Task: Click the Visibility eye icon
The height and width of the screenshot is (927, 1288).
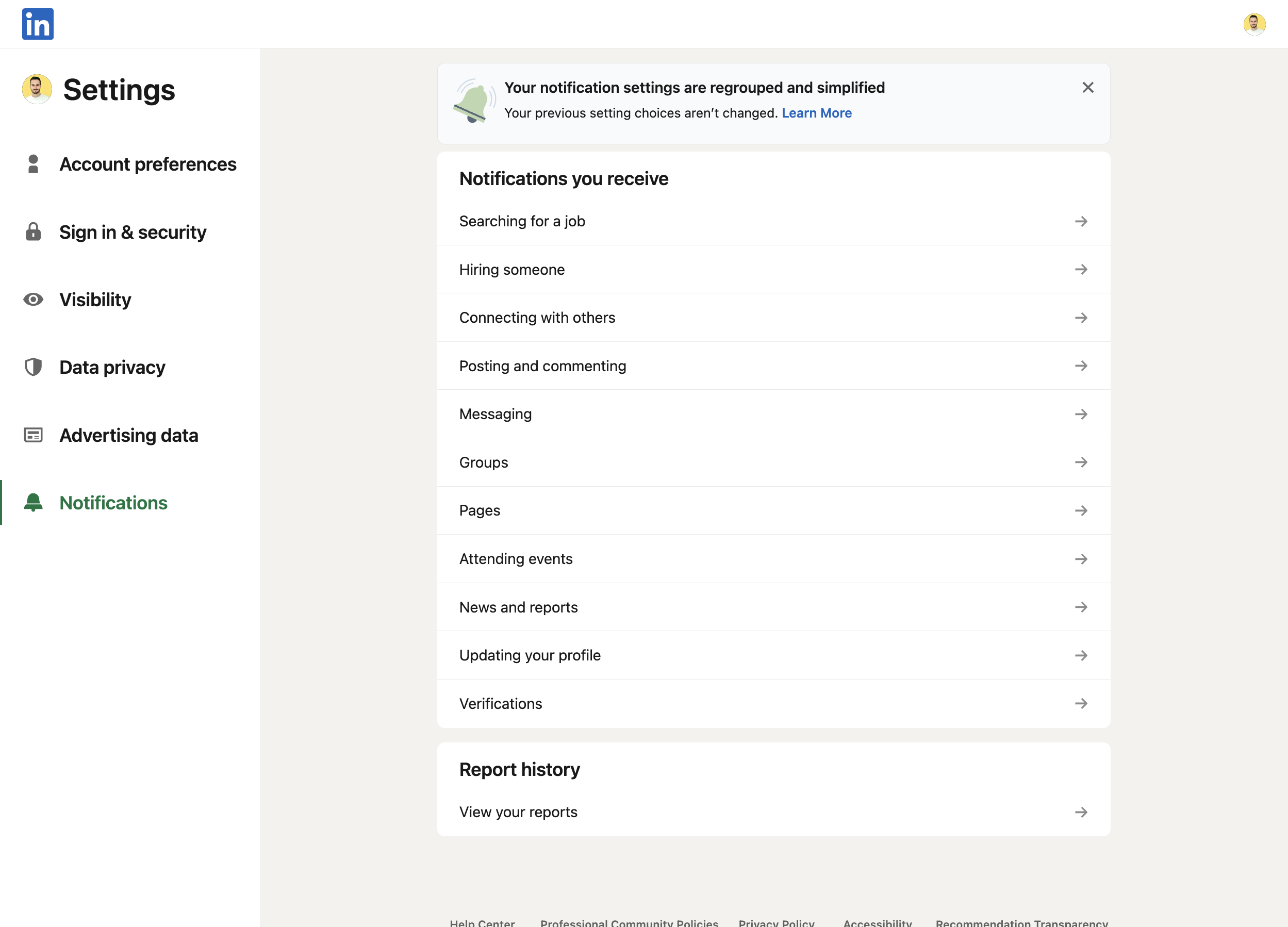Action: click(x=33, y=300)
